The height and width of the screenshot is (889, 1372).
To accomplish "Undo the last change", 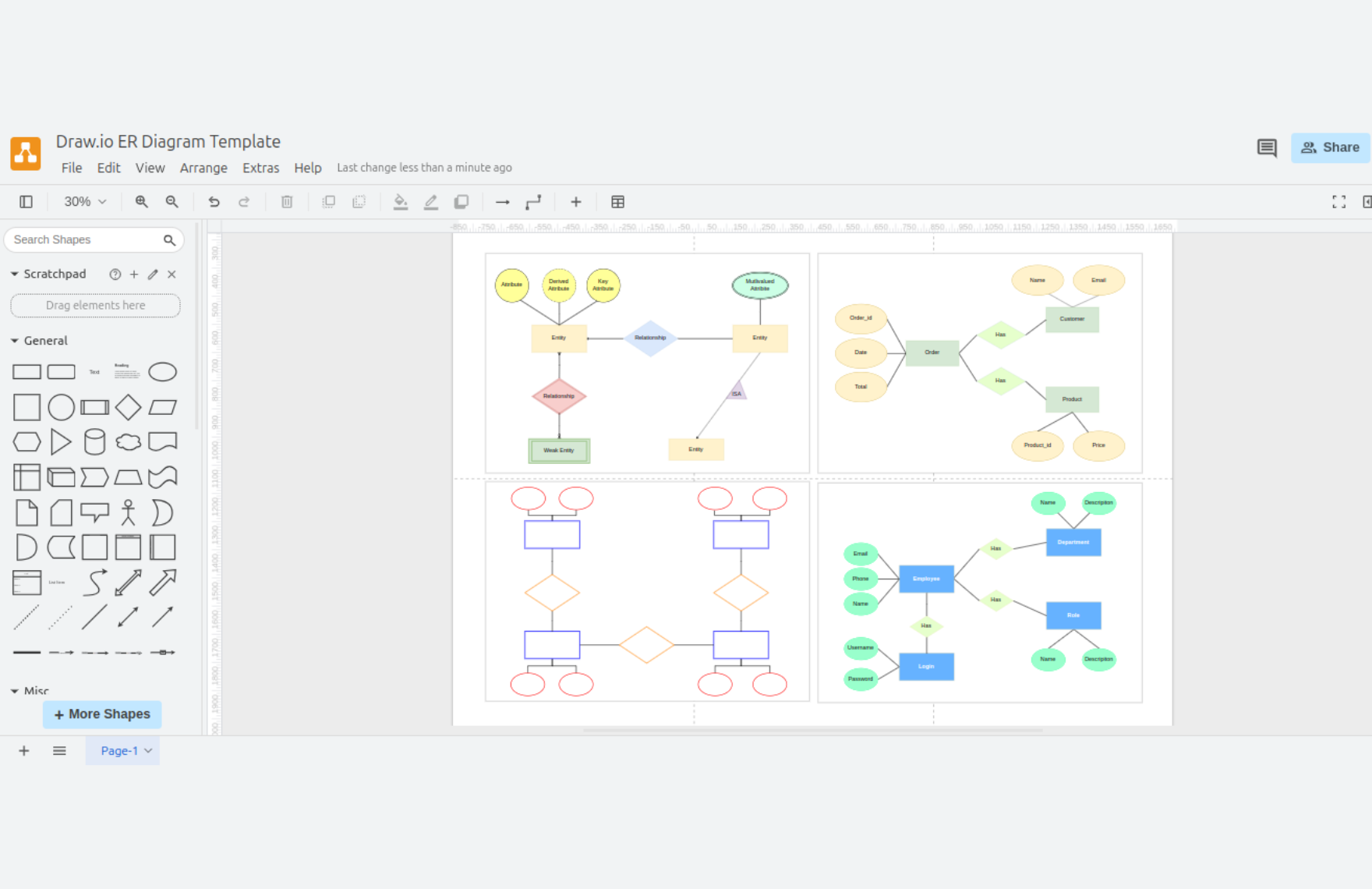I will (x=214, y=202).
